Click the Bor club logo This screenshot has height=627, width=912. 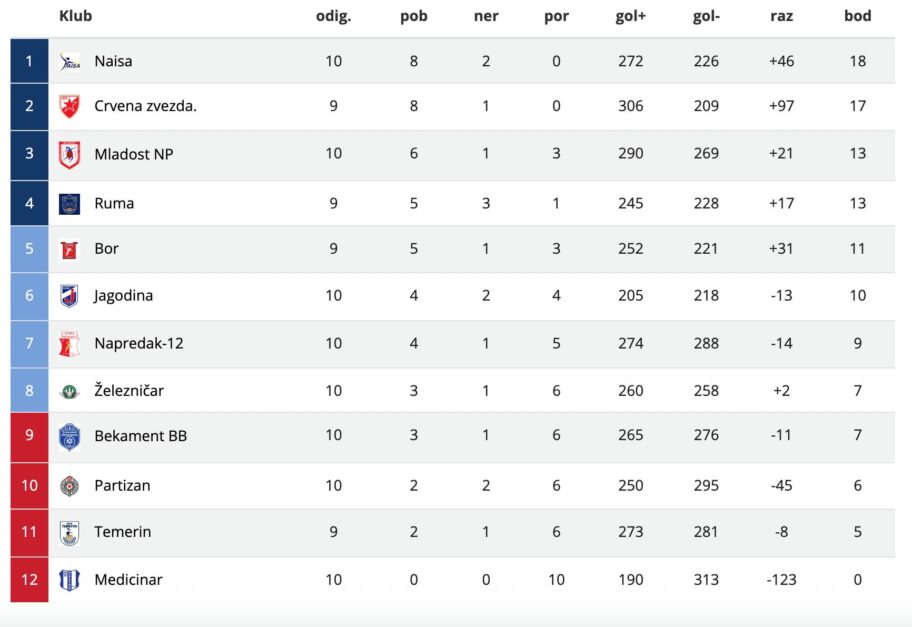69,249
